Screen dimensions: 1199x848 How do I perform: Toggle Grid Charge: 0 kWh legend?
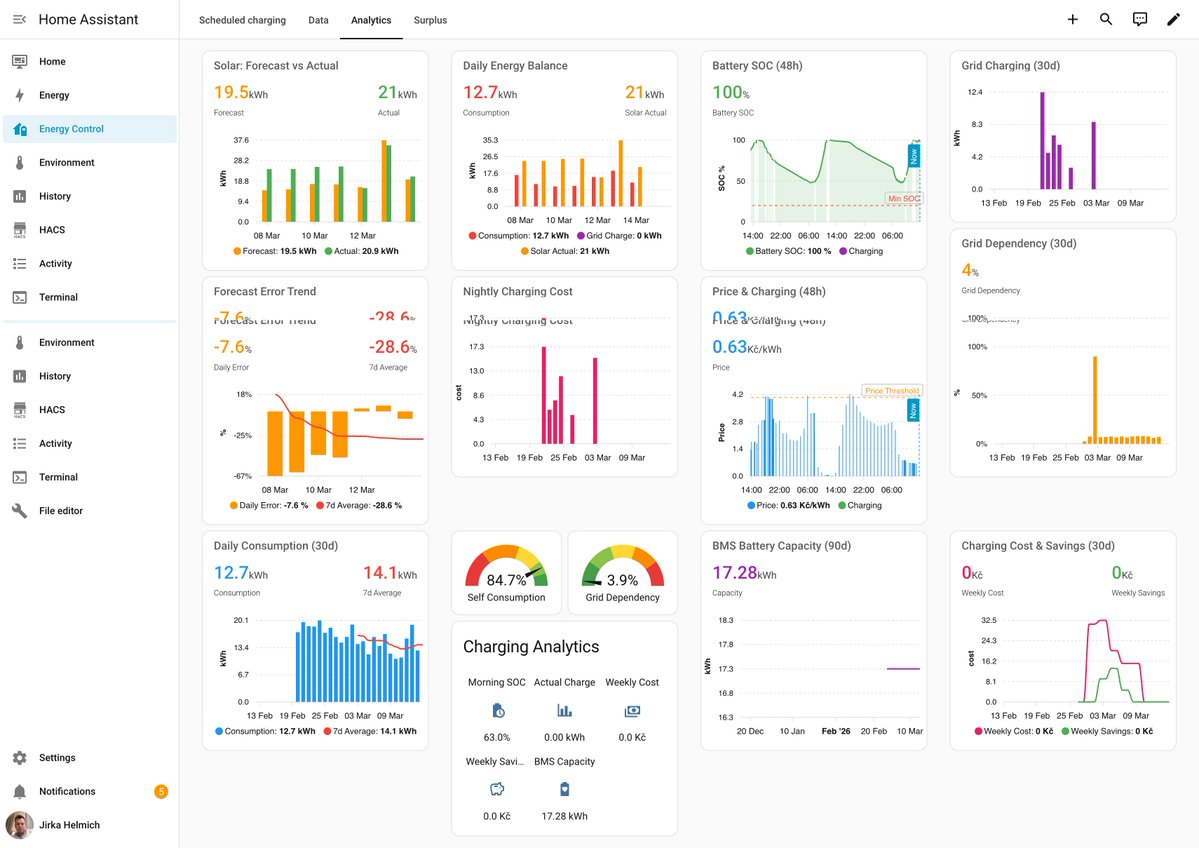pyautogui.click(x=619, y=236)
